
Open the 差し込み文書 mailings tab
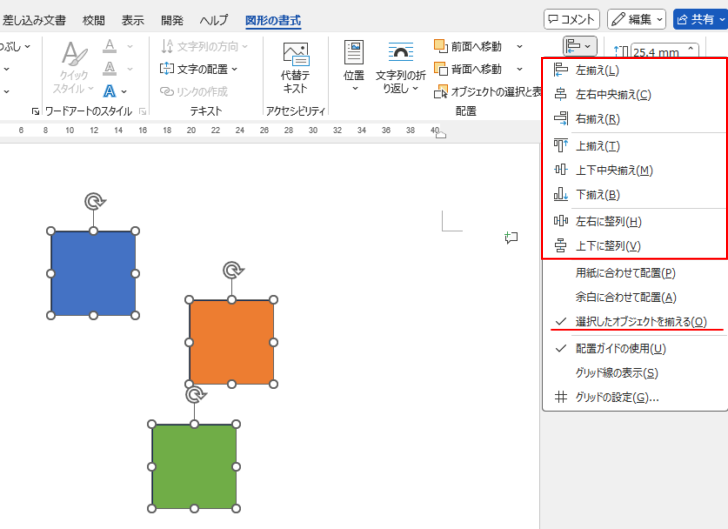click(x=34, y=20)
